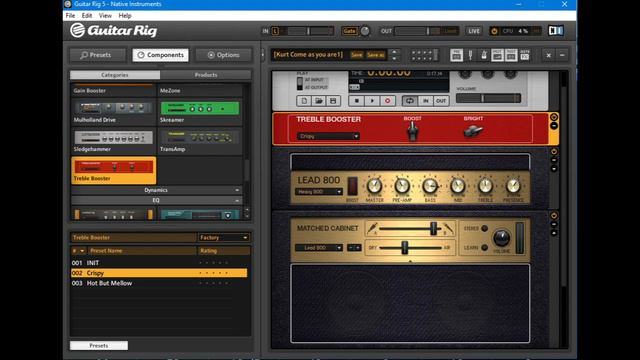Select the Sledgehammer component
Screen dimensions: 640x360
[113, 141]
